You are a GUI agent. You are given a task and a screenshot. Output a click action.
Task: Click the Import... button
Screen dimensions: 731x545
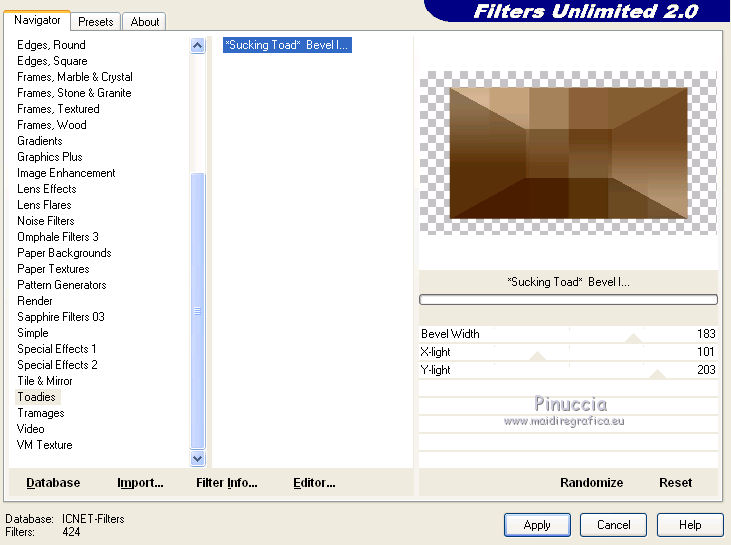click(140, 483)
